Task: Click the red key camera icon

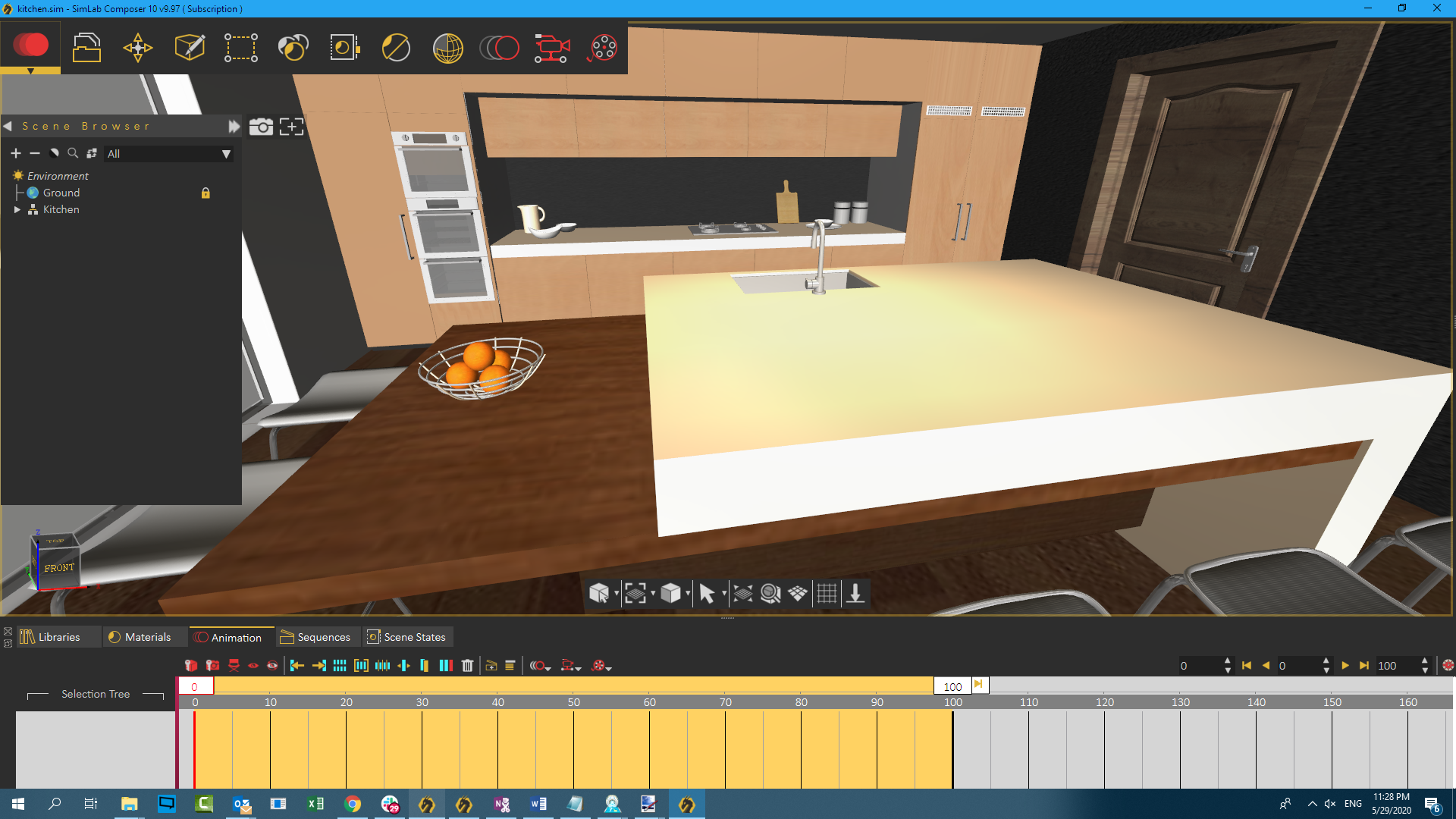Action: tap(212, 666)
